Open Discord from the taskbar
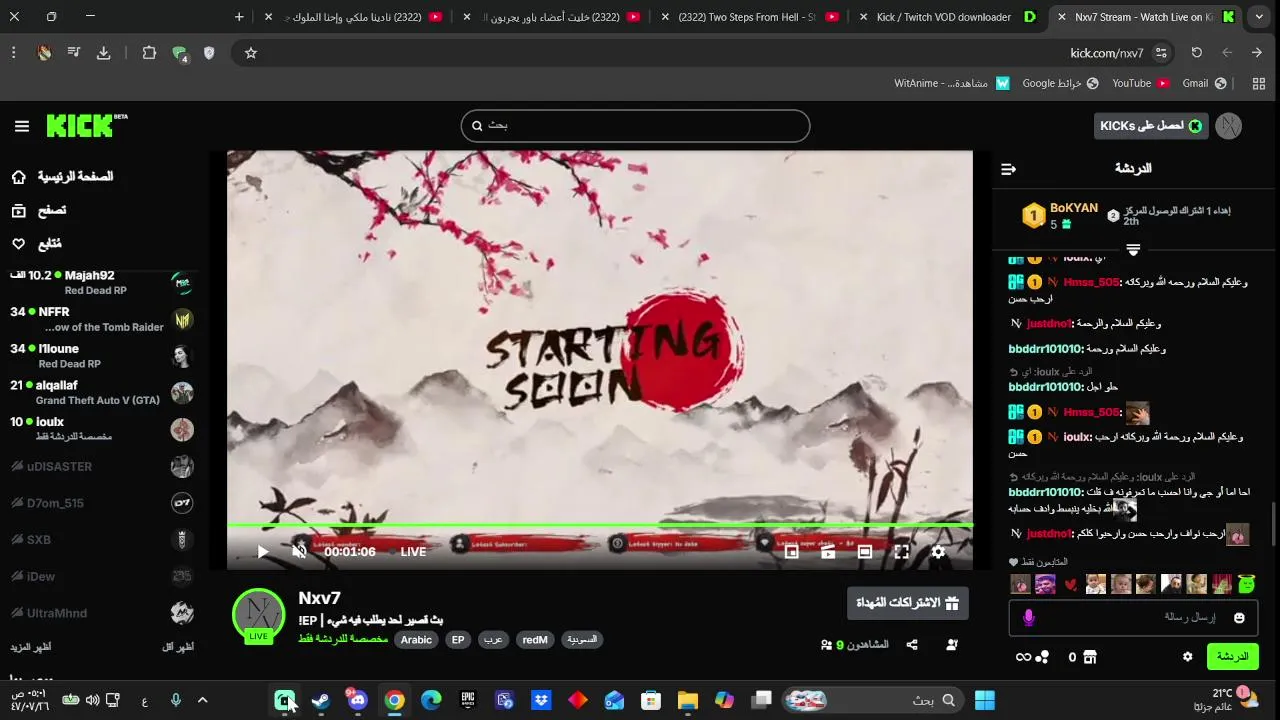 (x=357, y=700)
